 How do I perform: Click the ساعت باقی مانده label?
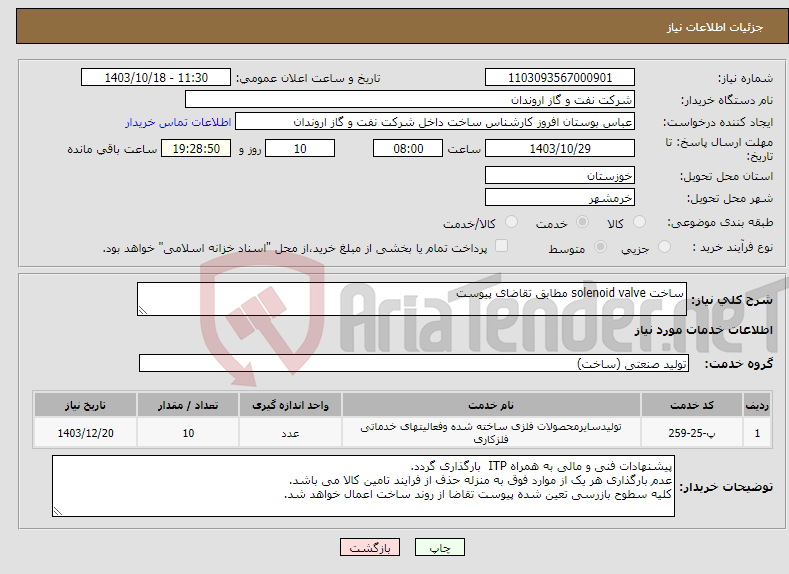pyautogui.click(x=112, y=149)
